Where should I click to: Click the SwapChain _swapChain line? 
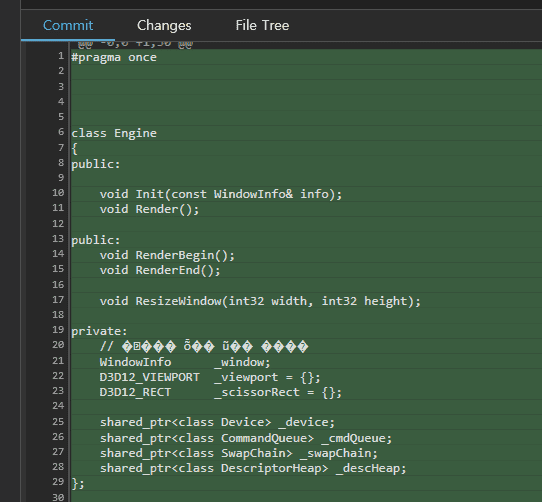pyautogui.click(x=239, y=453)
